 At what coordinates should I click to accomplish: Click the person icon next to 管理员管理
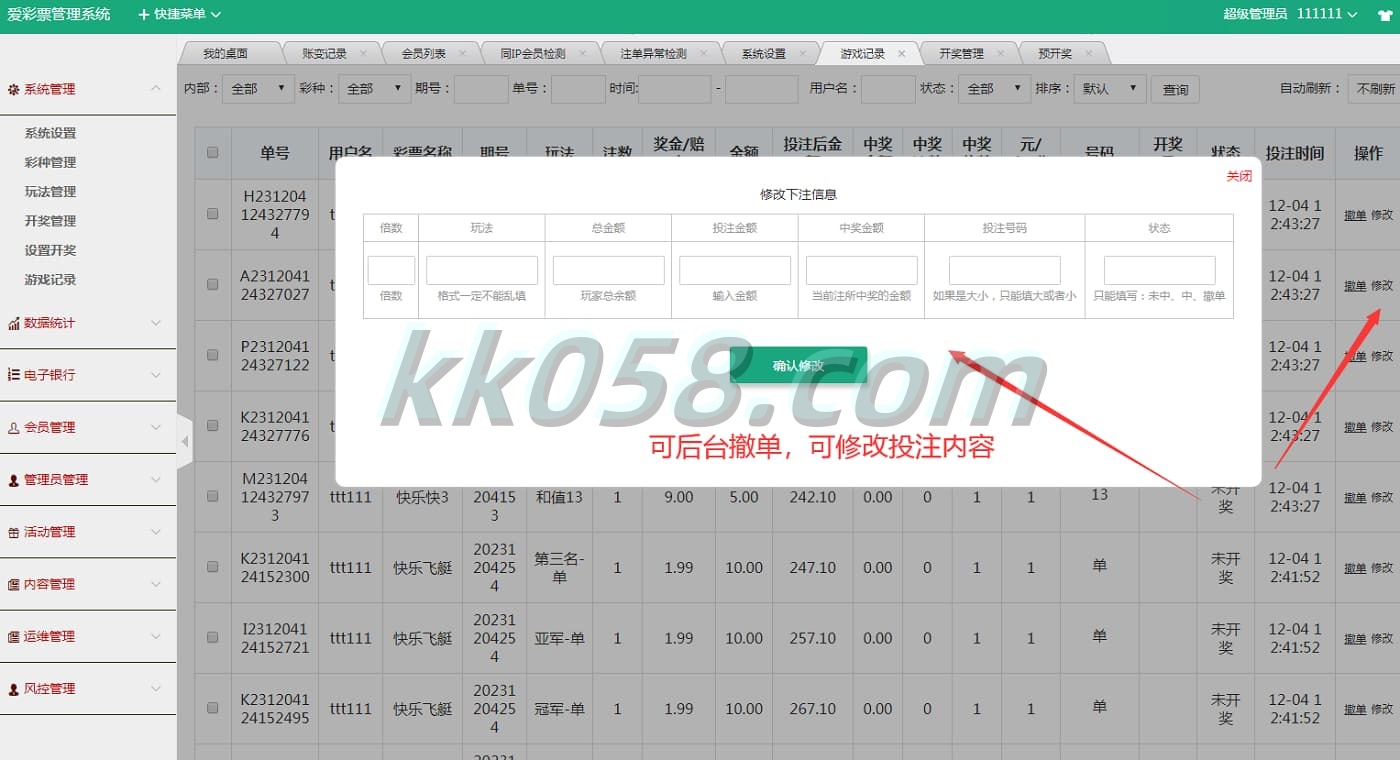[x=13, y=480]
